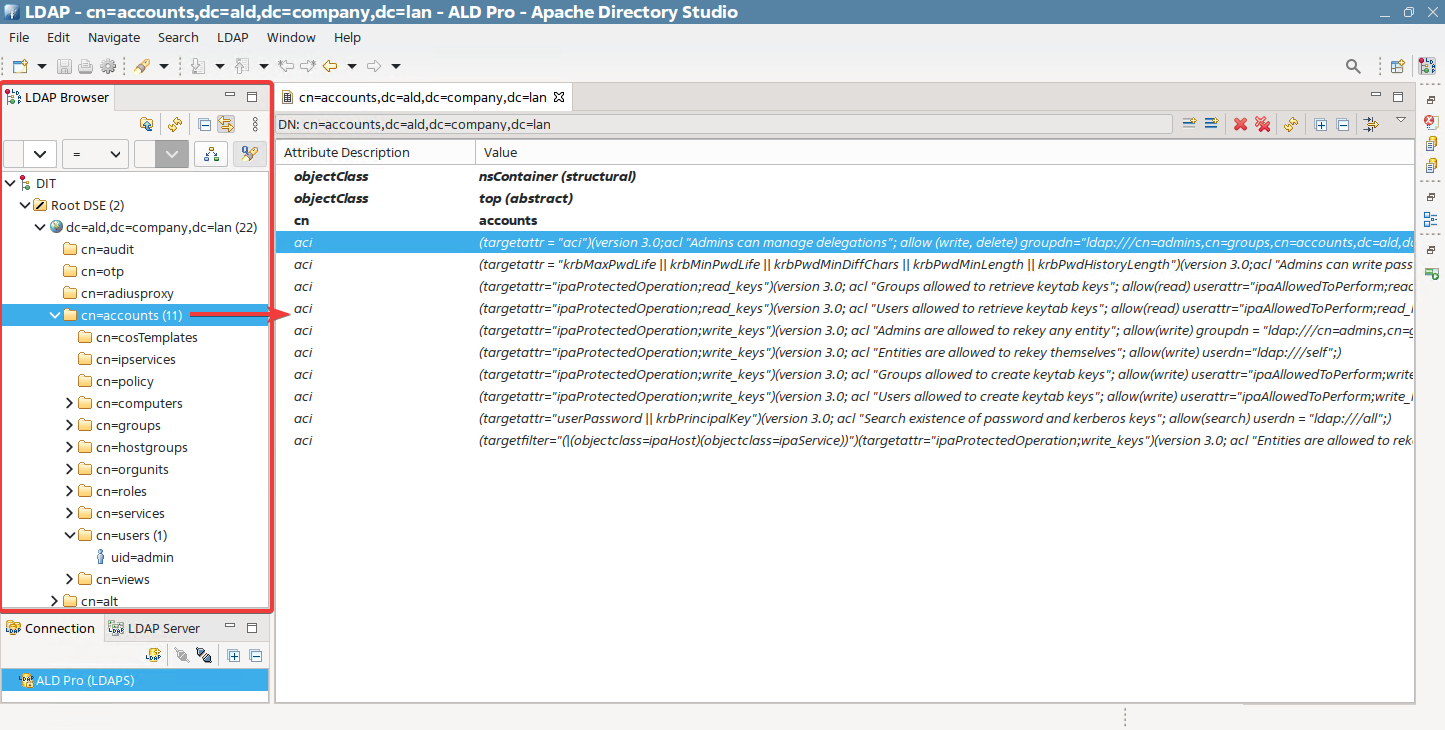Toggle the quick search scope button

coord(210,154)
